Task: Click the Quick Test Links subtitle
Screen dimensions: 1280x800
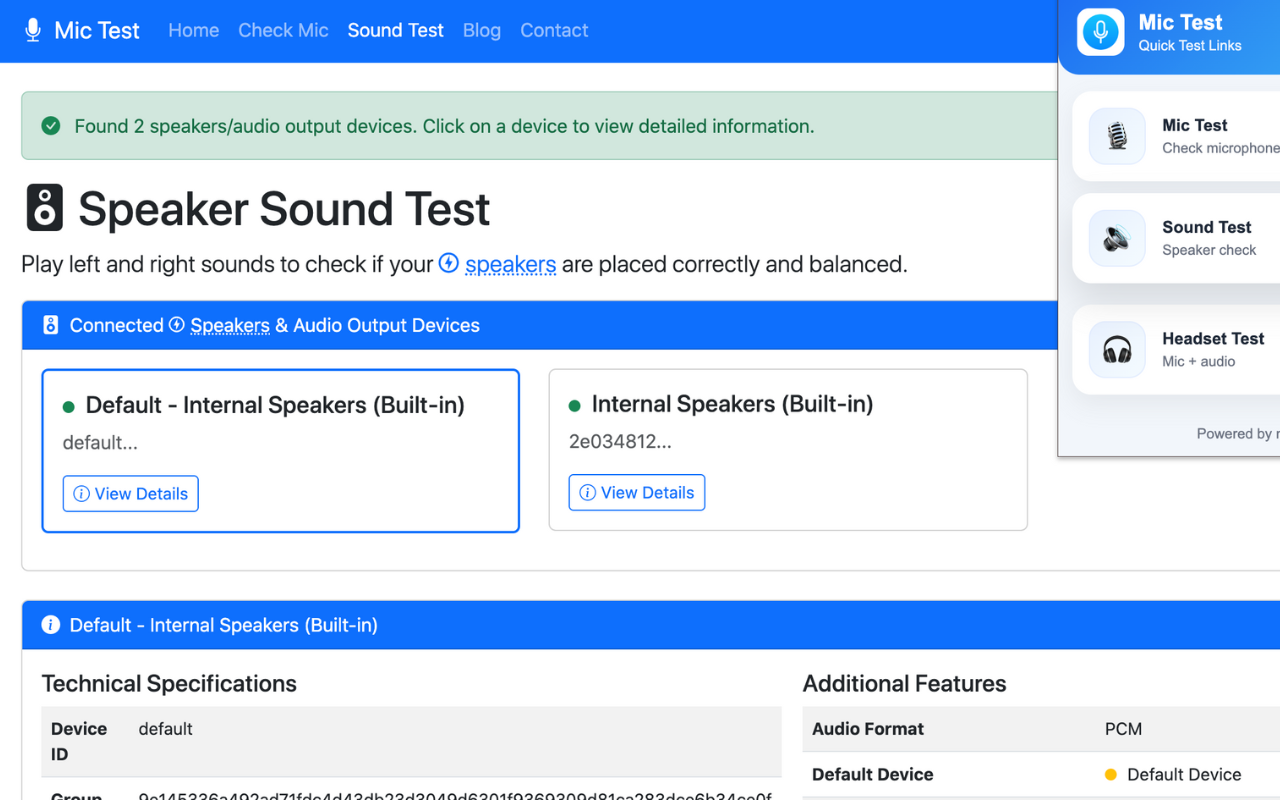Action: click(x=1190, y=46)
